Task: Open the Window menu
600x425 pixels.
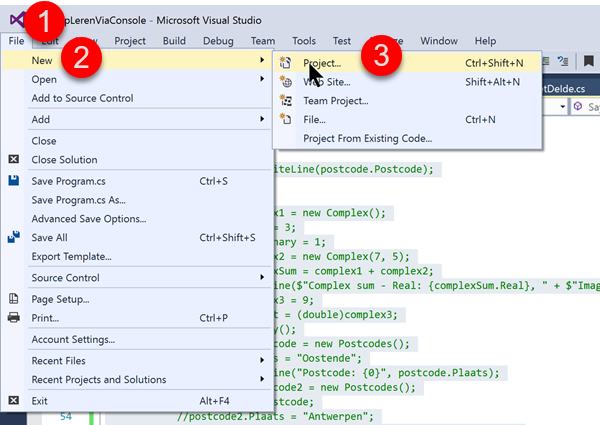Action: tap(439, 41)
